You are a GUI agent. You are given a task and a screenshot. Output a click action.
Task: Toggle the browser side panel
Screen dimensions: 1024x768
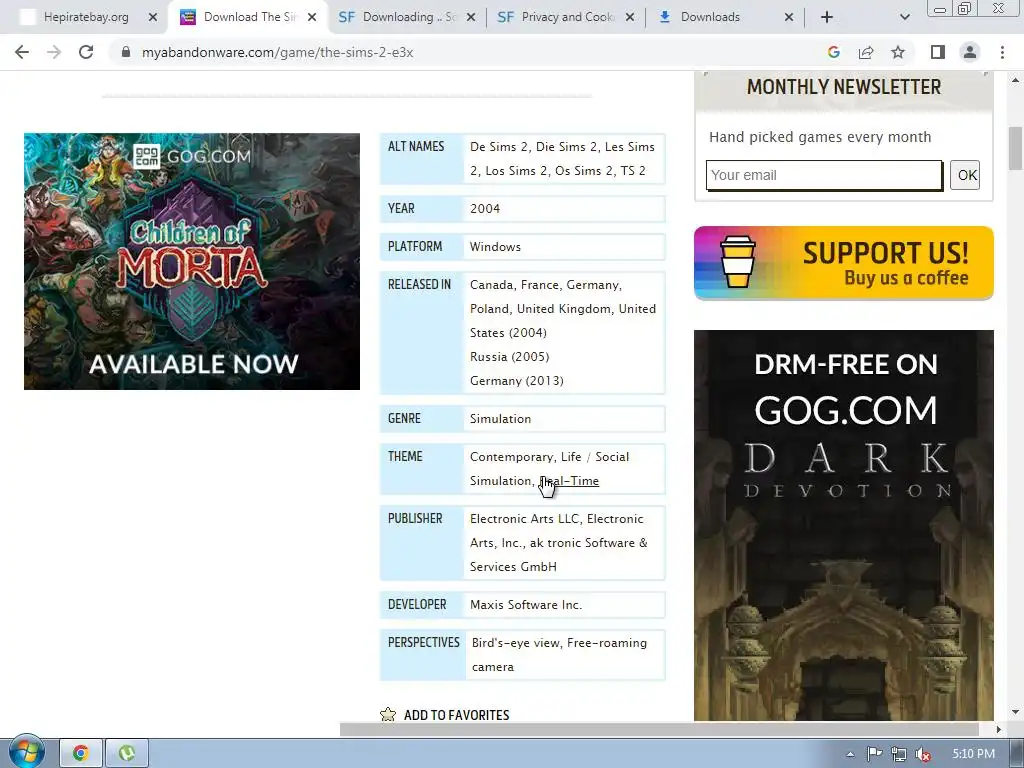coord(938,52)
